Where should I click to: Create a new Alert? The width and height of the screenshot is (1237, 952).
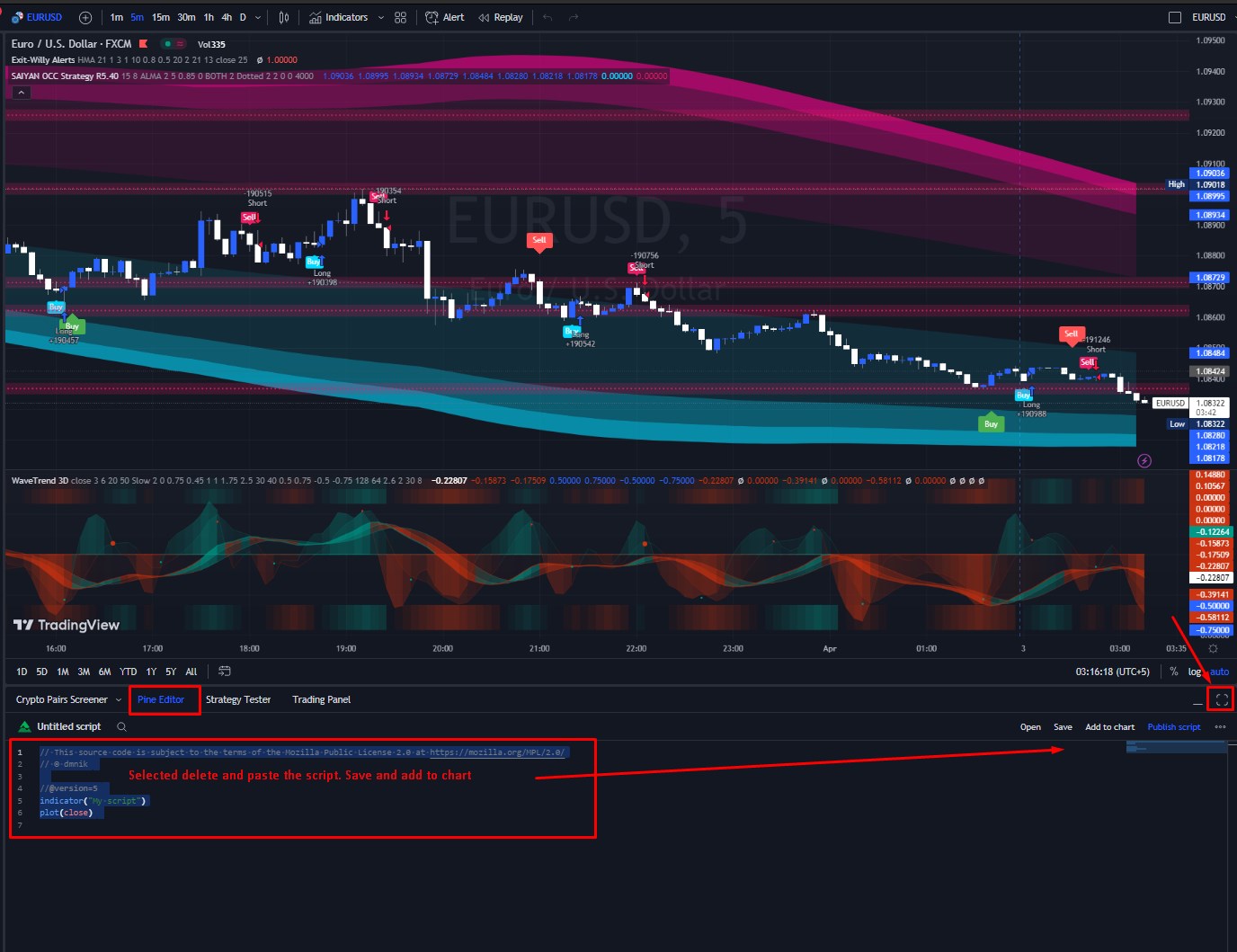[x=445, y=17]
